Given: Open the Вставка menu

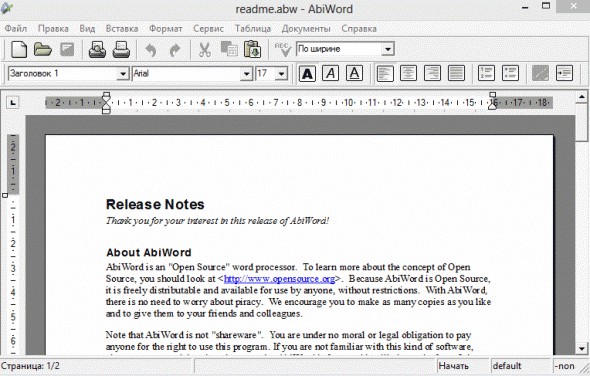Looking at the screenshot, I should pos(122,29).
